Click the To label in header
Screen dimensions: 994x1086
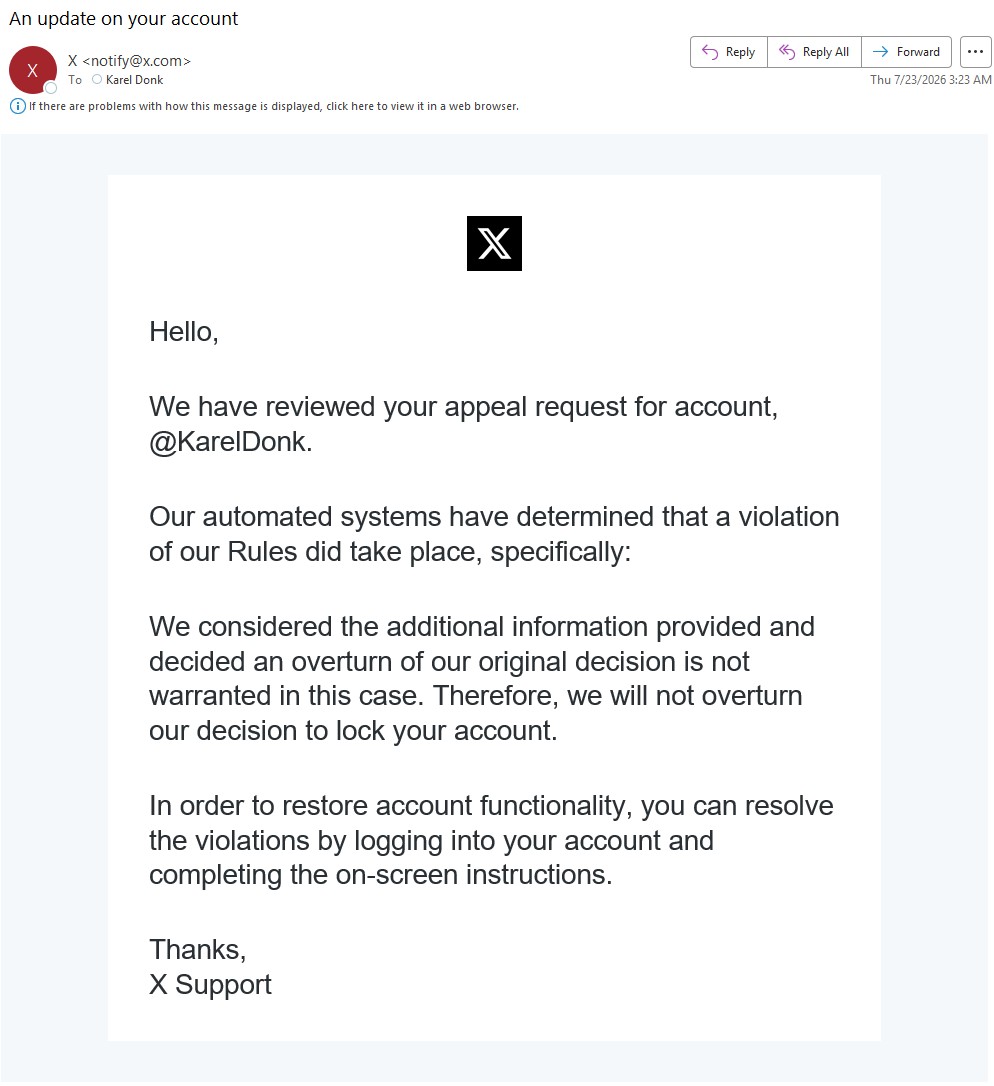75,80
